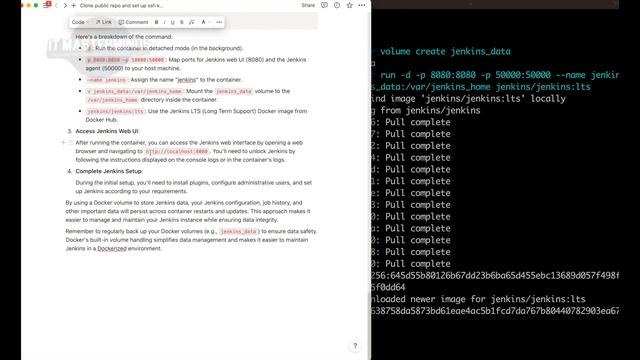Screen dimensions: 640x360
Task: Click the add-block plus handle beside 'After running the container' paragraph
Action: (x=63, y=142)
